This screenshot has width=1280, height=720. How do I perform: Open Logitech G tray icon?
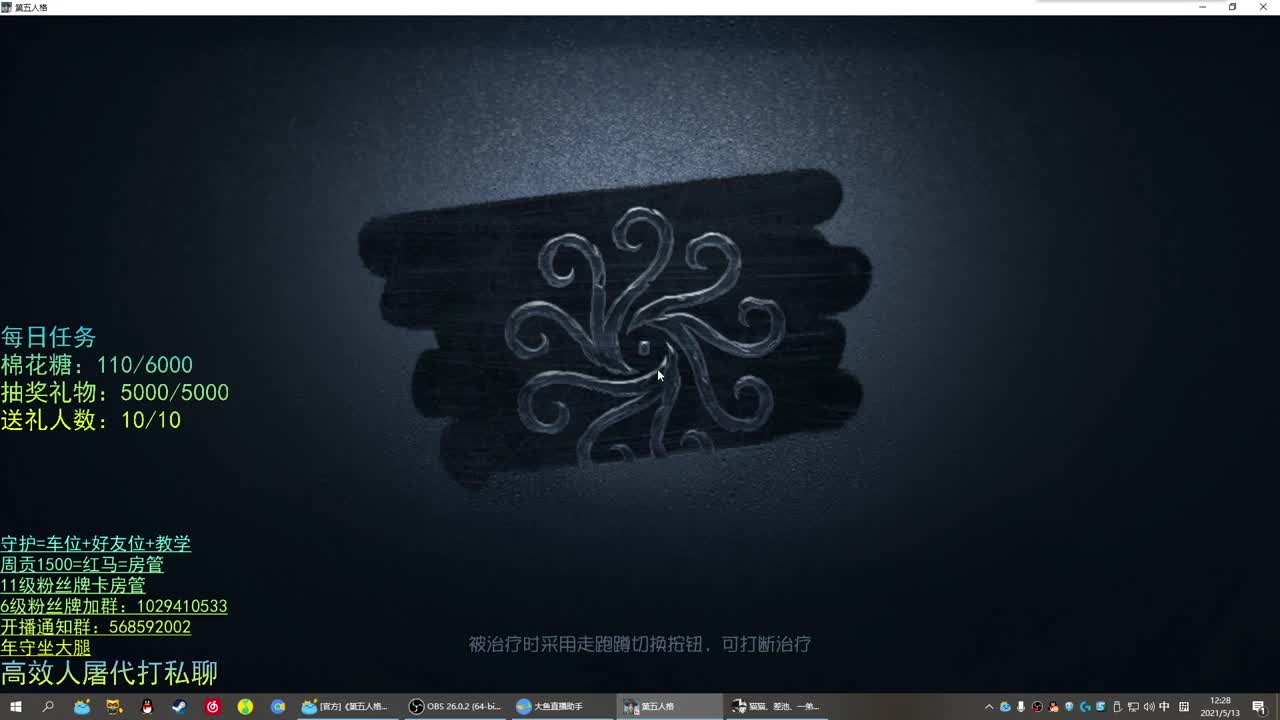point(1085,707)
